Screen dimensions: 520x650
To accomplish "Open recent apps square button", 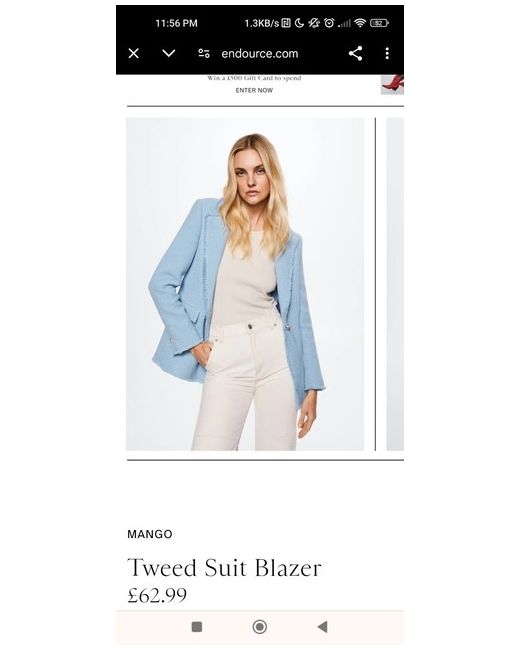I will (197, 627).
